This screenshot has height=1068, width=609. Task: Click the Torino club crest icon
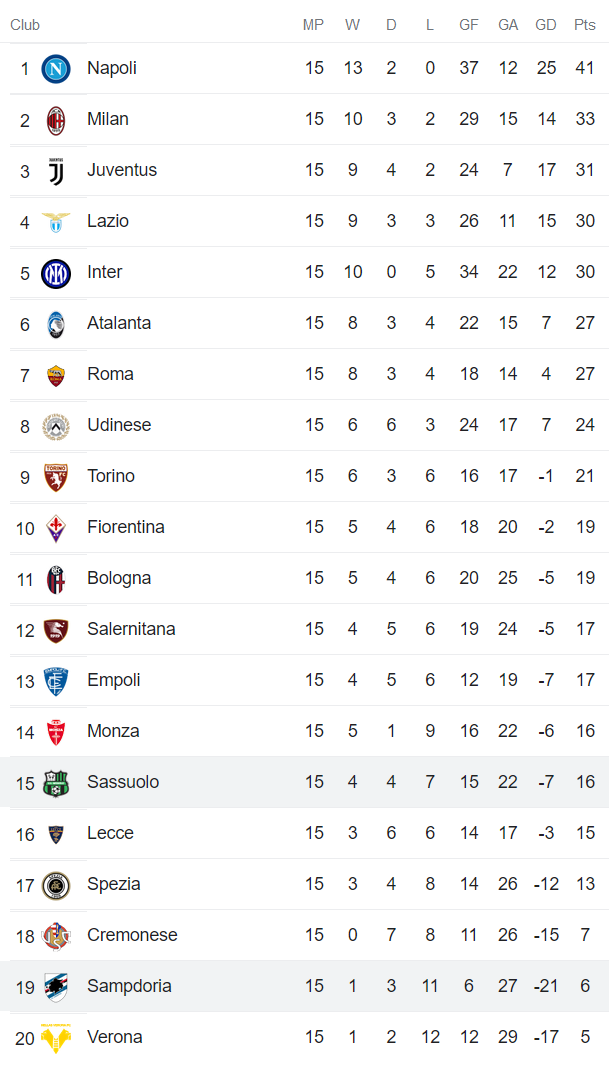click(x=56, y=477)
